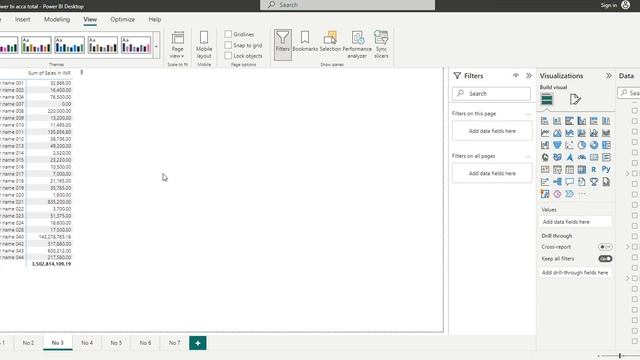Click the title bar Search box
This screenshot has height=360, width=640.
[347, 5]
